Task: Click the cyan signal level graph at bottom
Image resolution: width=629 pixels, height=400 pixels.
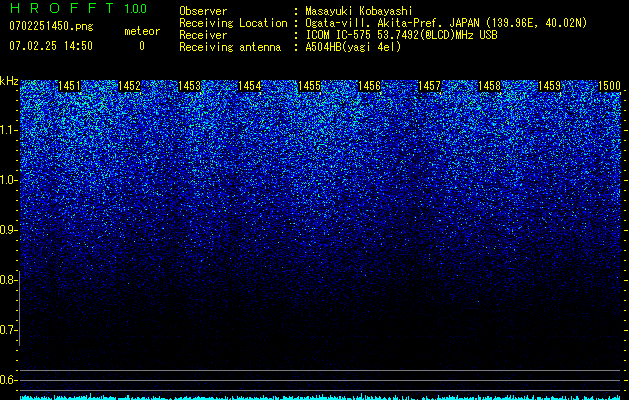Action: [320, 397]
